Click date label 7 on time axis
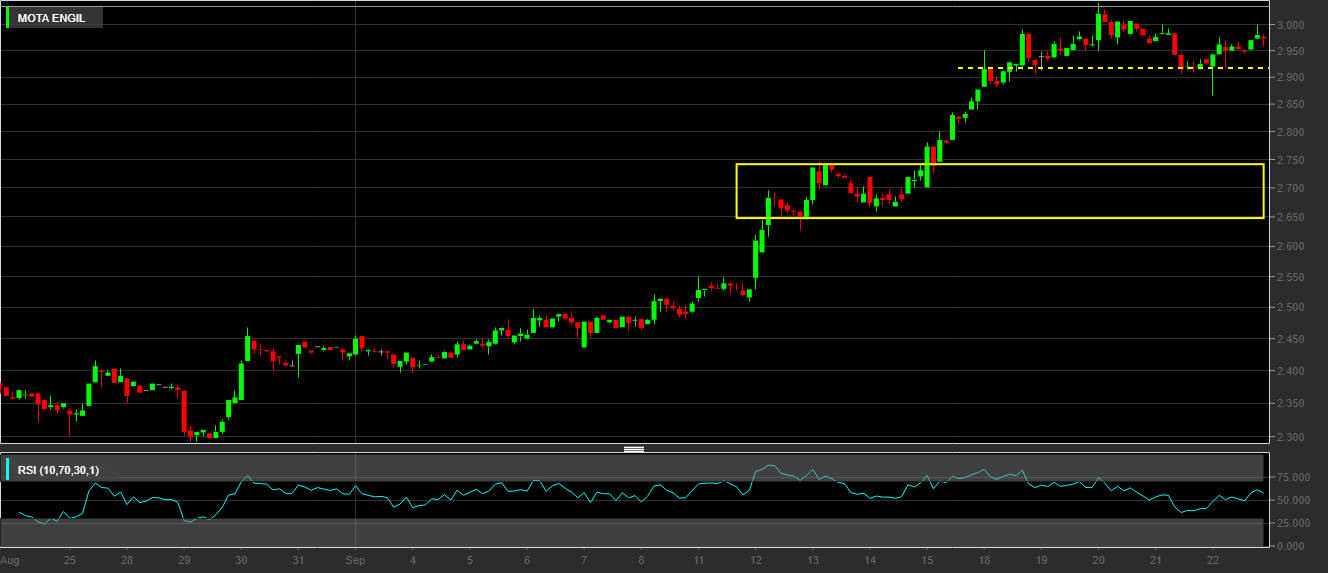Screen dimensions: 1328x573 (584, 561)
